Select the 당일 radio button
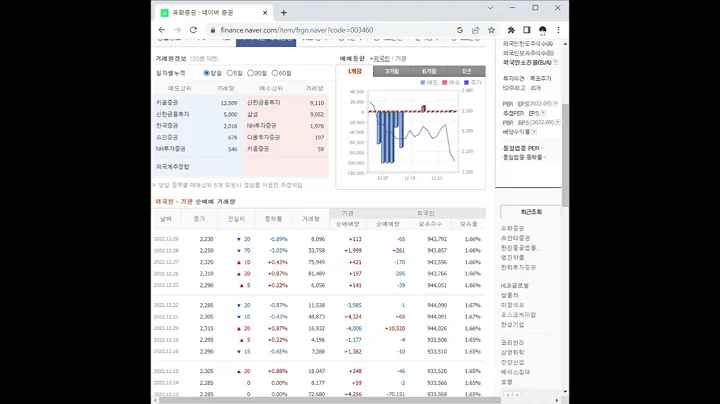 pos(207,73)
